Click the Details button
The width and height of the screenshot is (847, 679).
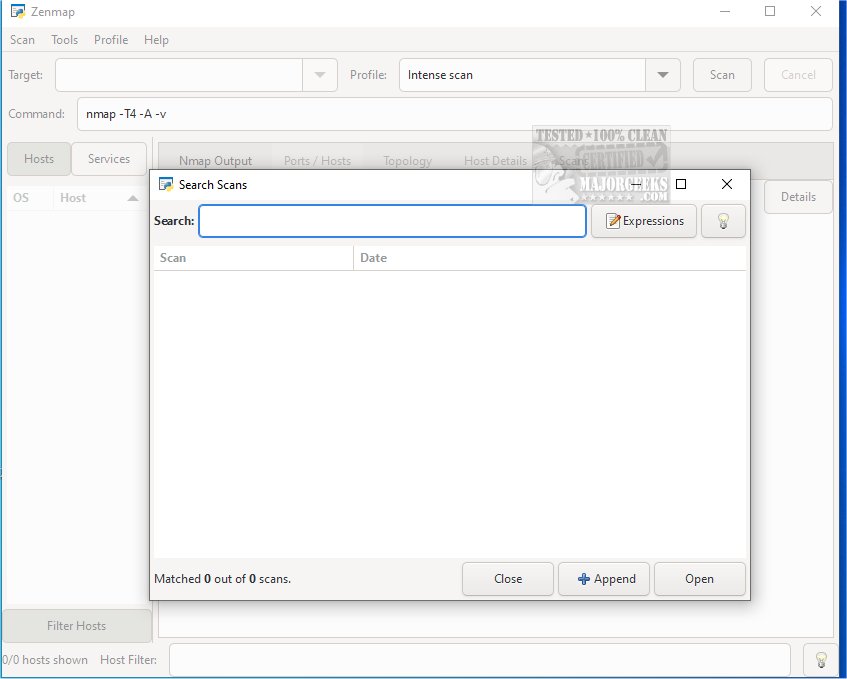tap(798, 197)
